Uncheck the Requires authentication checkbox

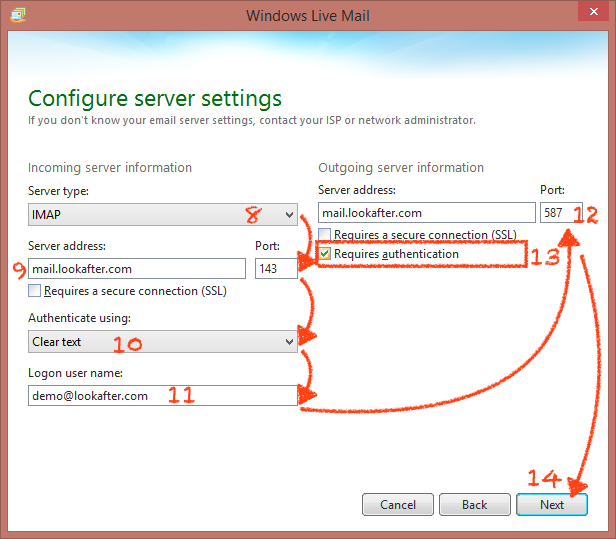point(325,255)
